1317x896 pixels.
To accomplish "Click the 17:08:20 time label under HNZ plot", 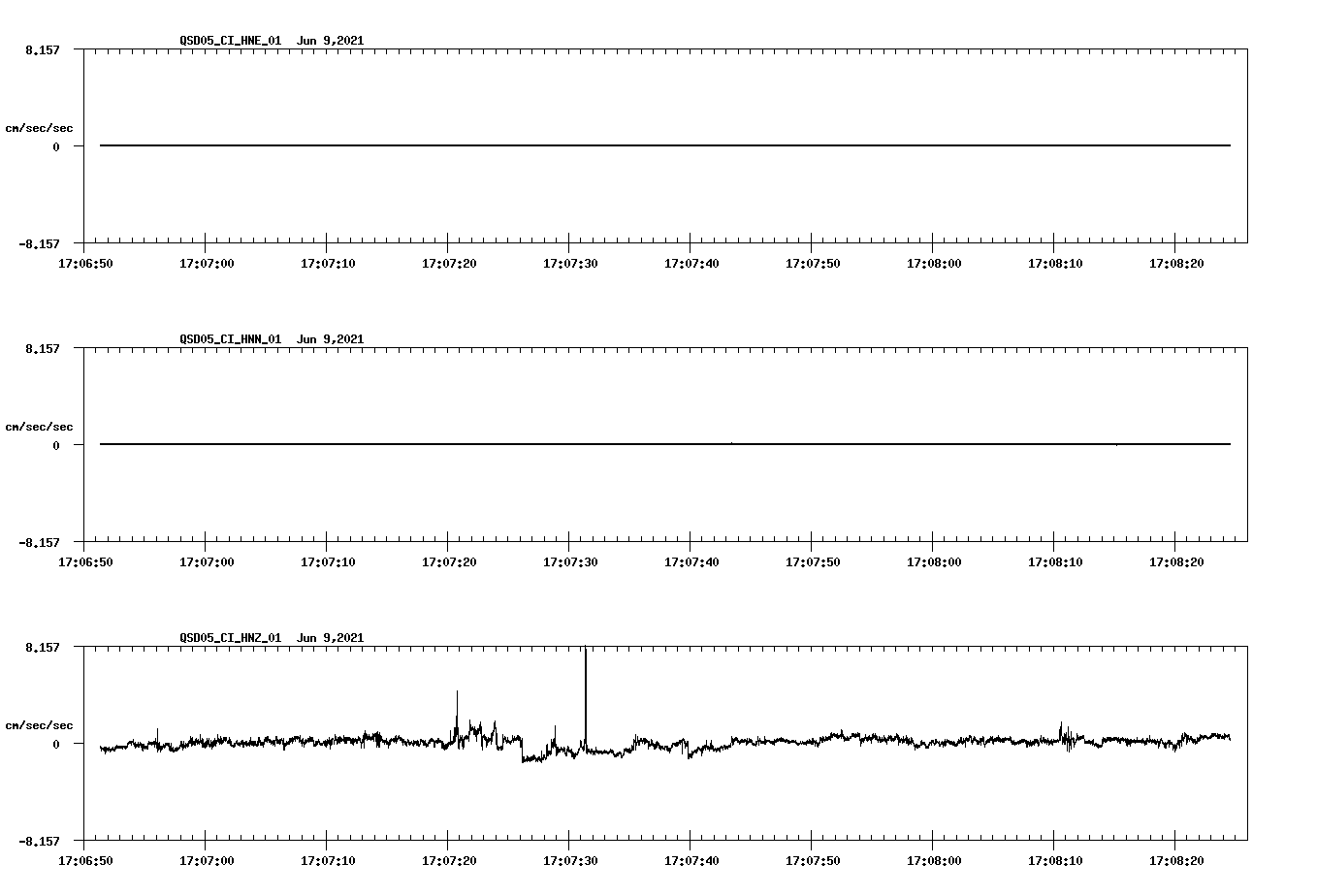I will pyautogui.click(x=1176, y=860).
